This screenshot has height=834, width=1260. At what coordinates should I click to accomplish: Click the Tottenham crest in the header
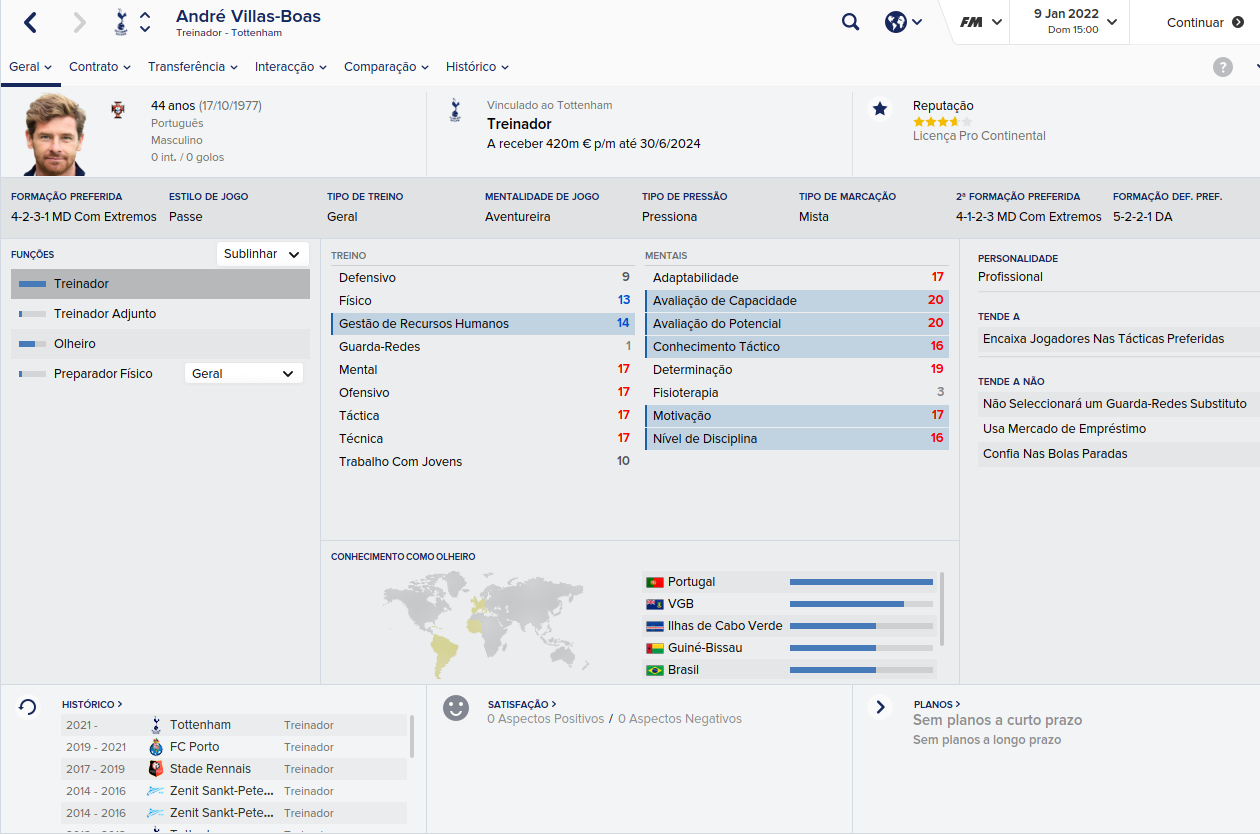click(x=121, y=22)
